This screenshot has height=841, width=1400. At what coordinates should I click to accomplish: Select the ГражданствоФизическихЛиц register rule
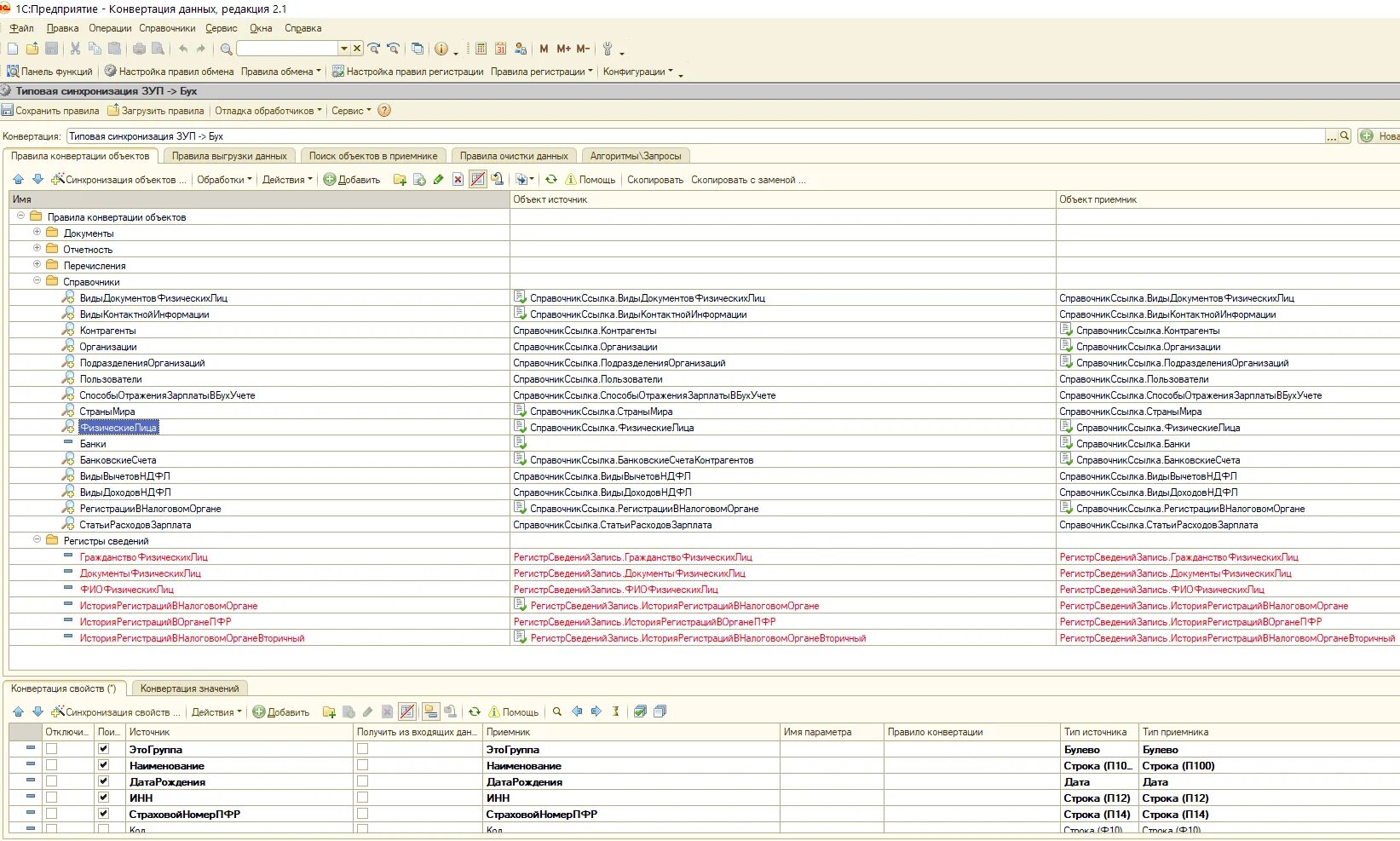point(143,557)
